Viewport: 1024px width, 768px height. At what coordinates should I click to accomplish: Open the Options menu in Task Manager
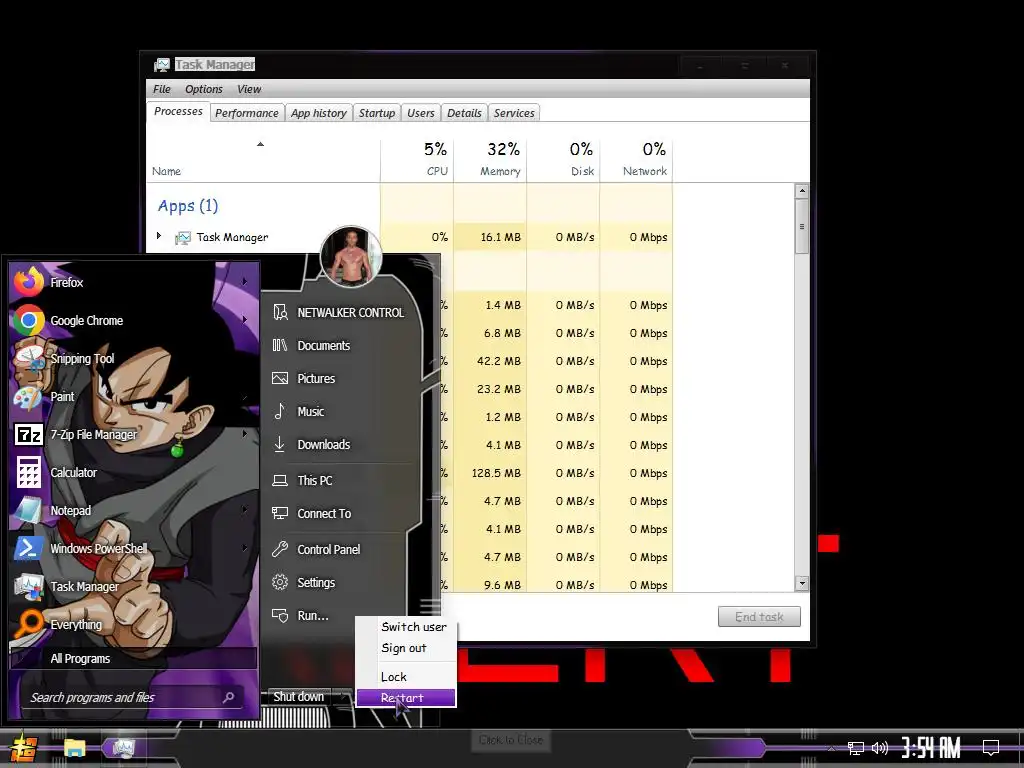(204, 89)
